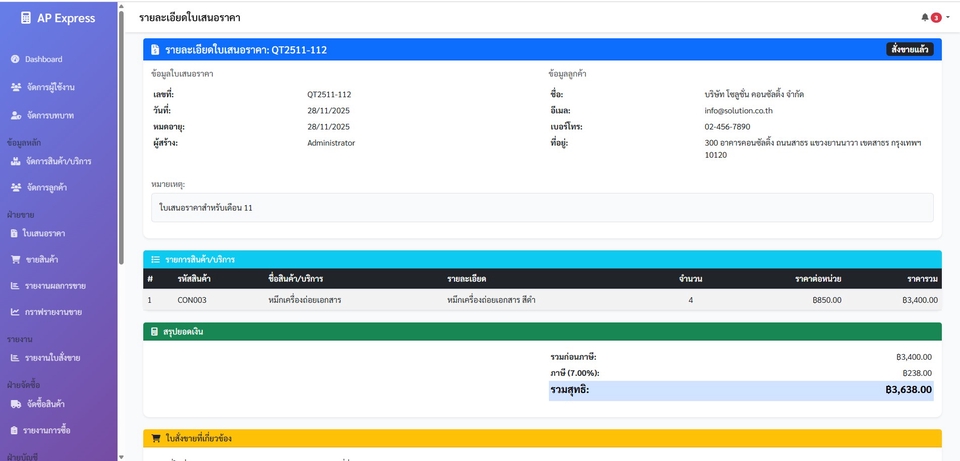The width and height of the screenshot is (960, 461).
Task: Open the กราฟรายงานขาย menu item
Action: coord(53,312)
